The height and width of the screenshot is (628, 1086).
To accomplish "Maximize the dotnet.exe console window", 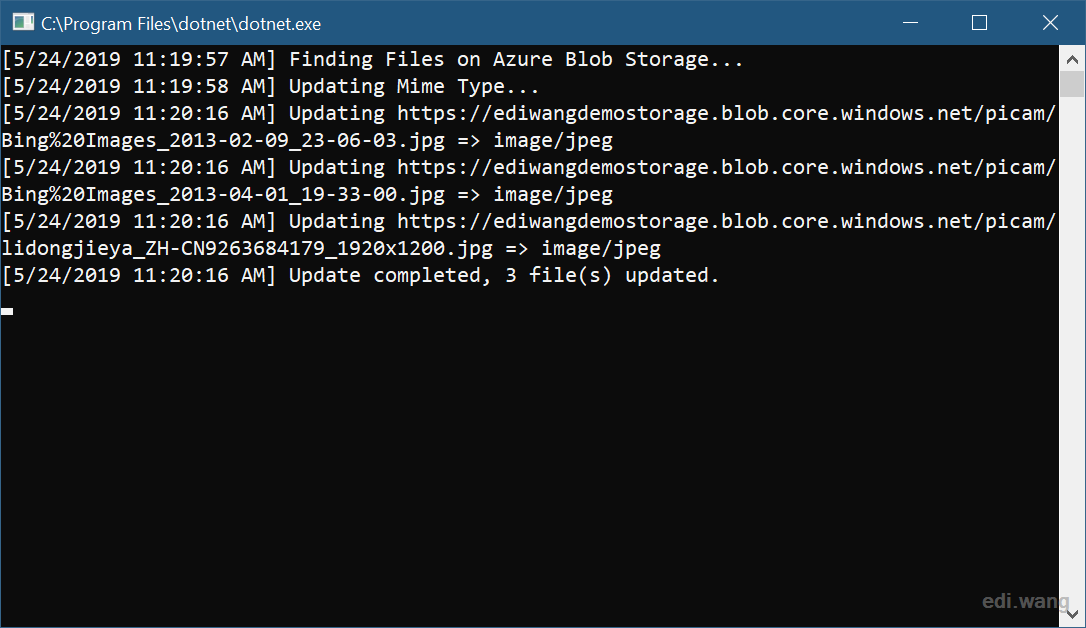I will [x=979, y=23].
